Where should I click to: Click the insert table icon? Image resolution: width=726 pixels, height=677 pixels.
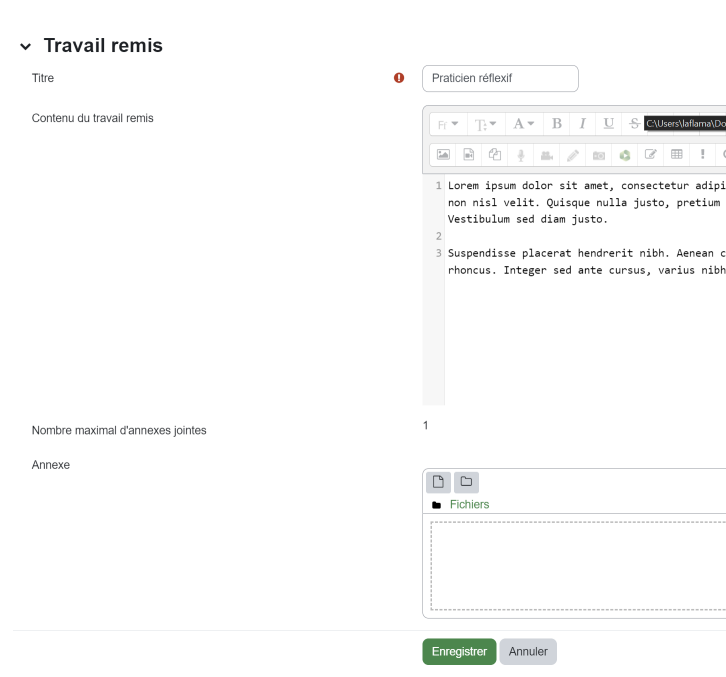coord(677,154)
